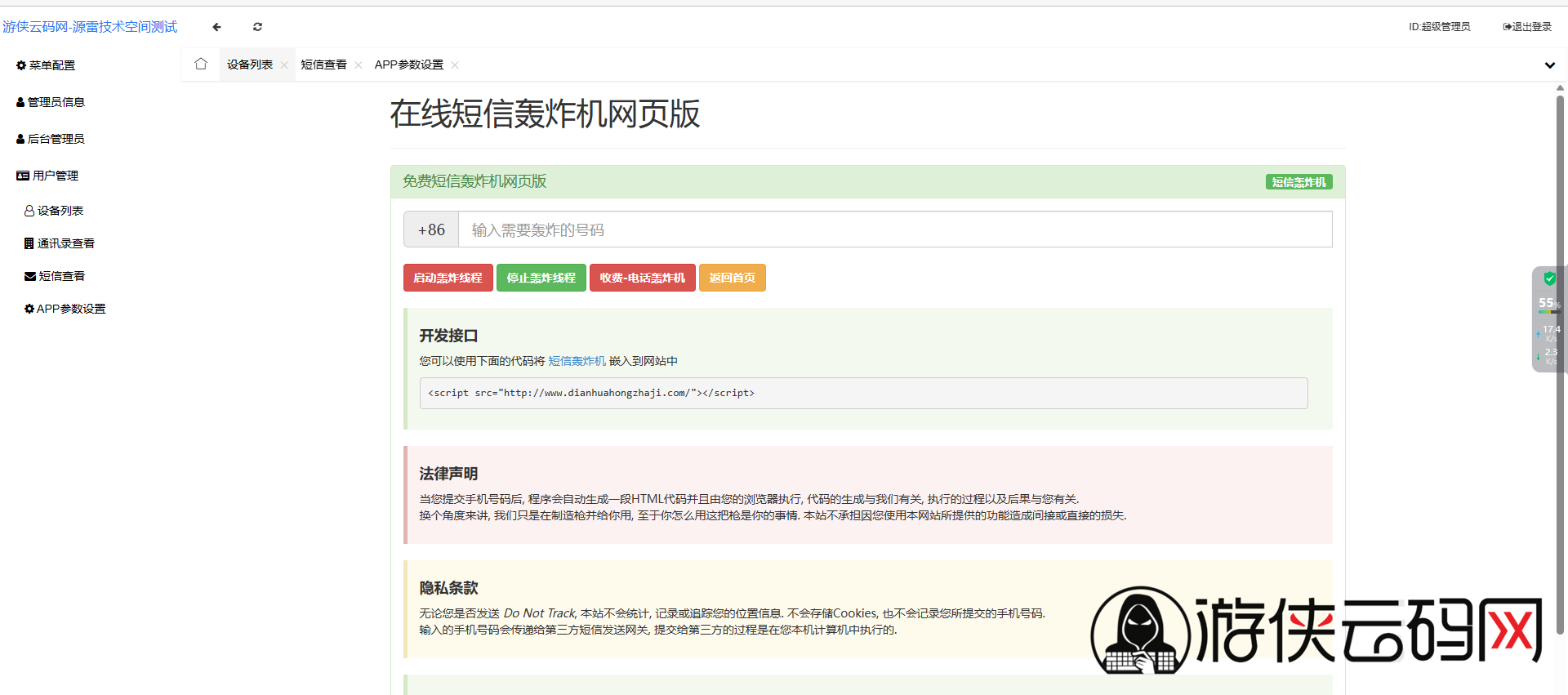1568x695 pixels.
Task: Click the 退出登录 logout link
Action: tap(1527, 27)
